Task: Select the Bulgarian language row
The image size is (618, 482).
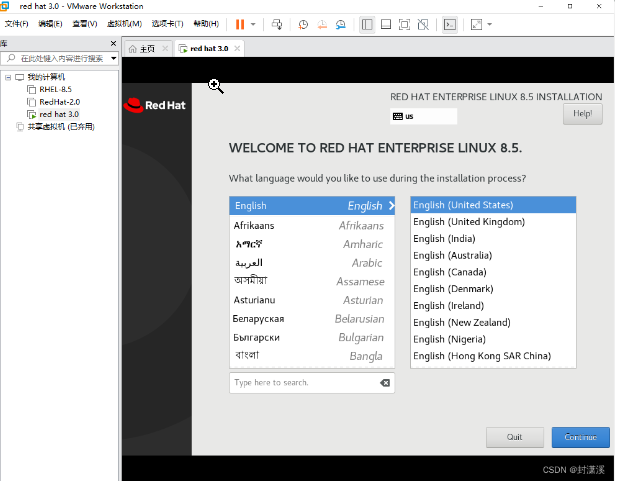Action: [312, 337]
